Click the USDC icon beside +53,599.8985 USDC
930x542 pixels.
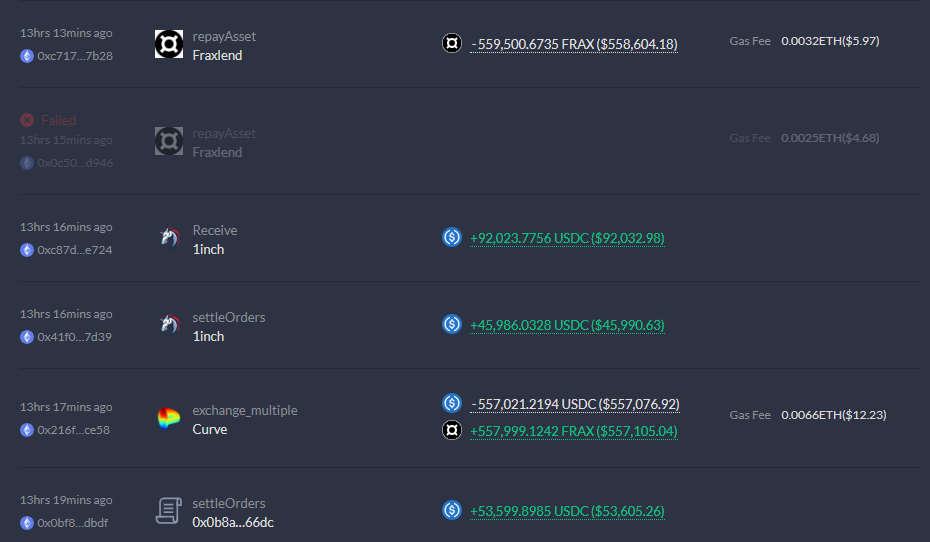coord(452,510)
